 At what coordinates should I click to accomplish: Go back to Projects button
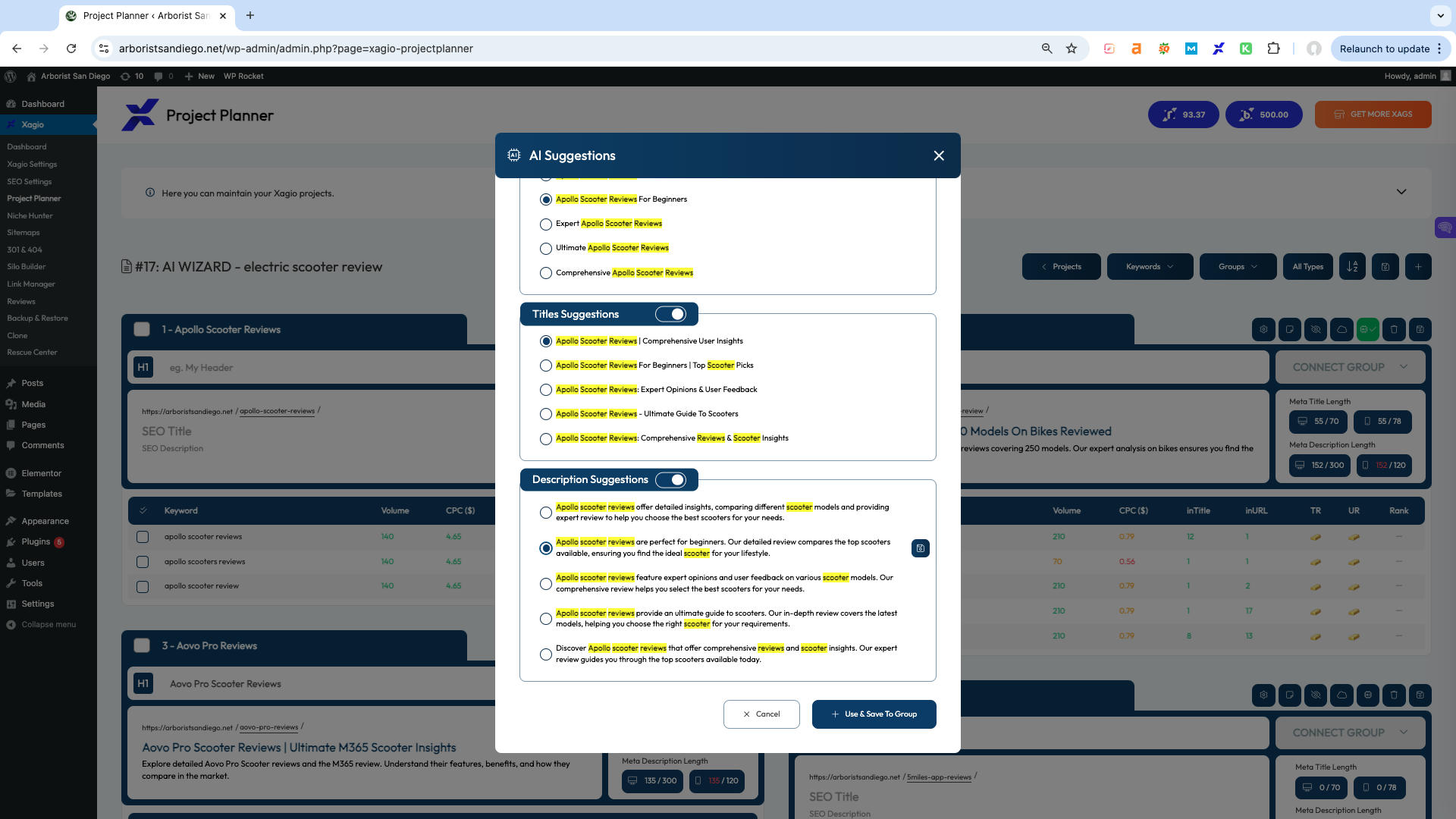coord(1061,267)
